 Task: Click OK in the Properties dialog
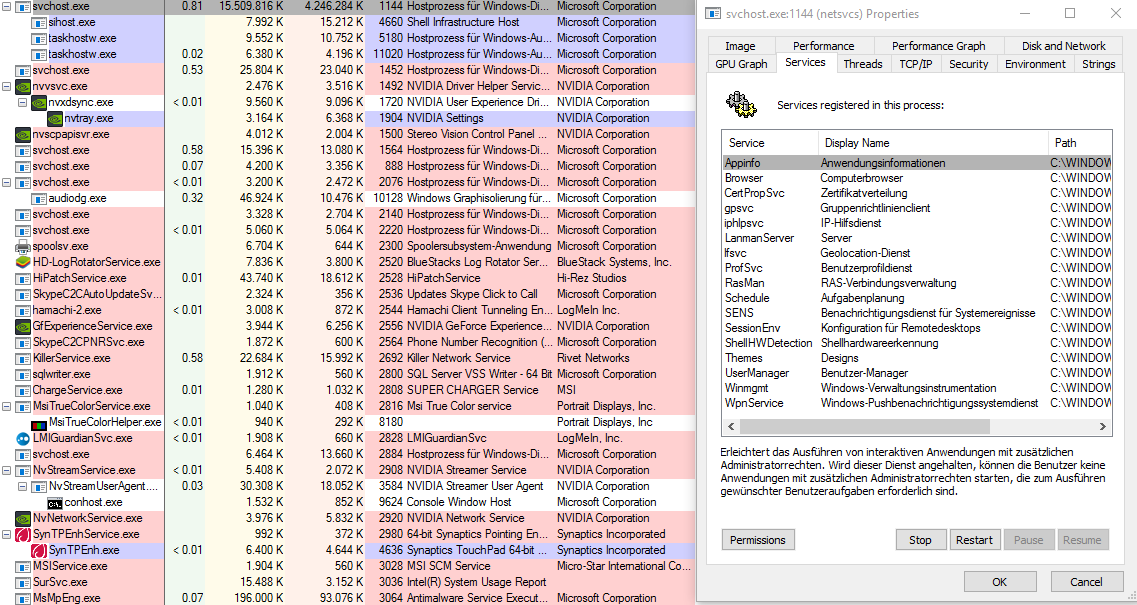[999, 582]
